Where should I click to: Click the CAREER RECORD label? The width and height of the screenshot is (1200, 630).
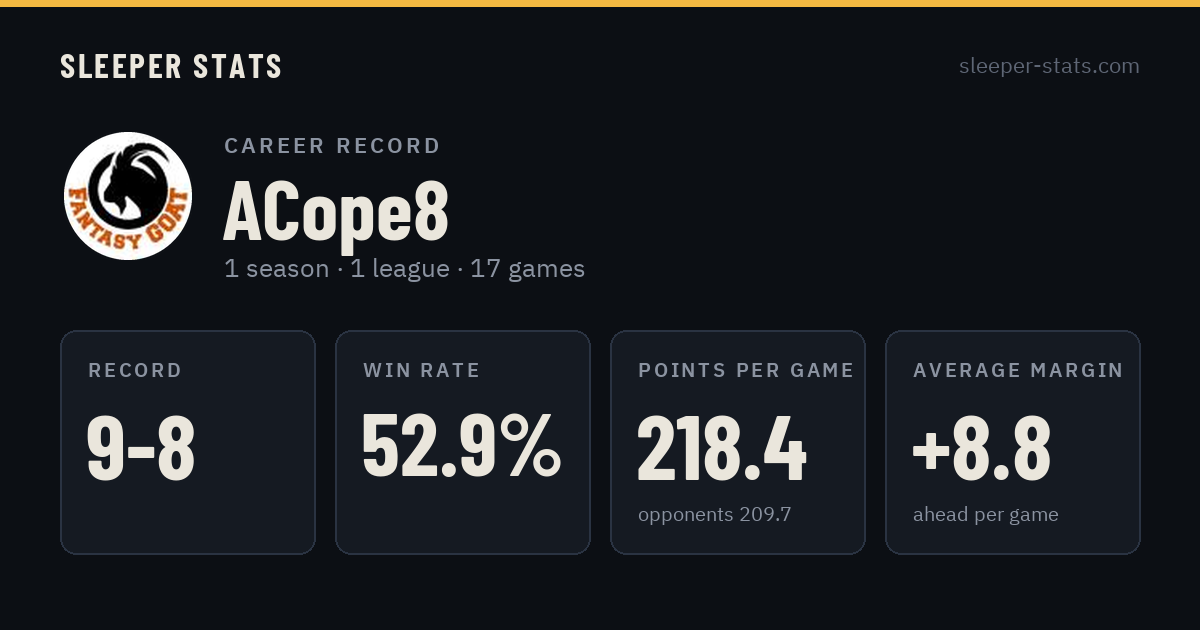[332, 146]
